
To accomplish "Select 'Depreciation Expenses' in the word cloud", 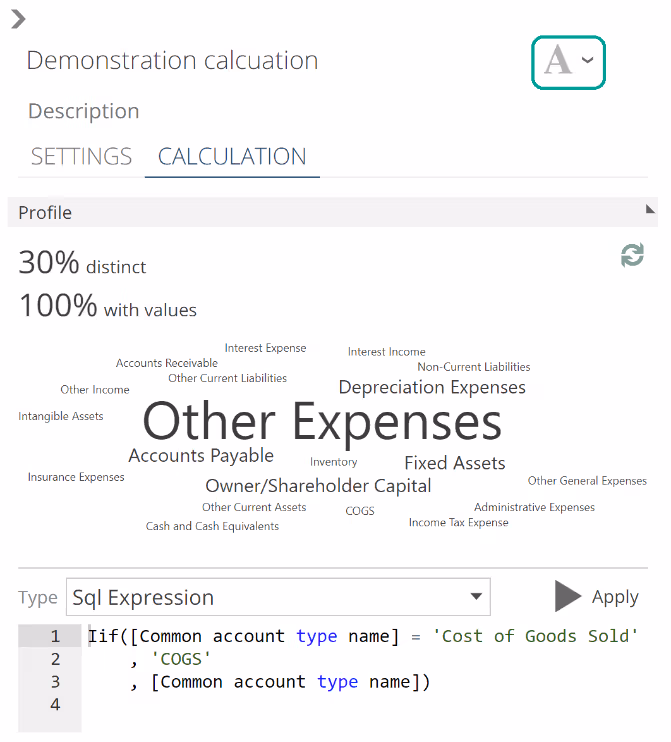I will click(432, 387).
